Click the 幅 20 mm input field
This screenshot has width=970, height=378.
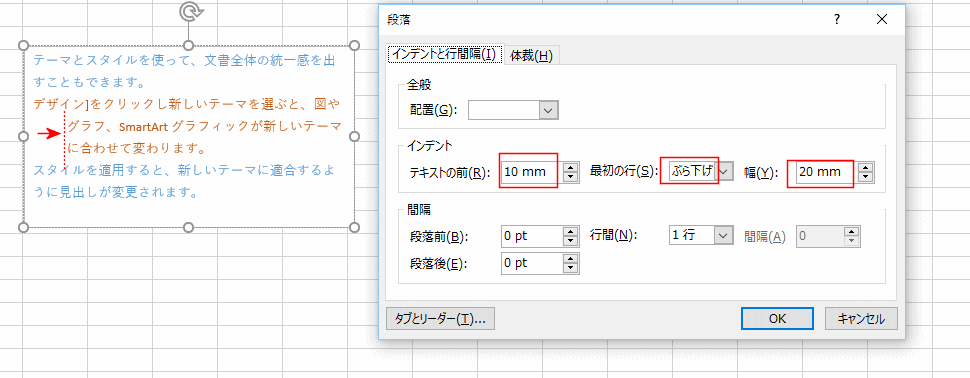pyautogui.click(x=826, y=172)
